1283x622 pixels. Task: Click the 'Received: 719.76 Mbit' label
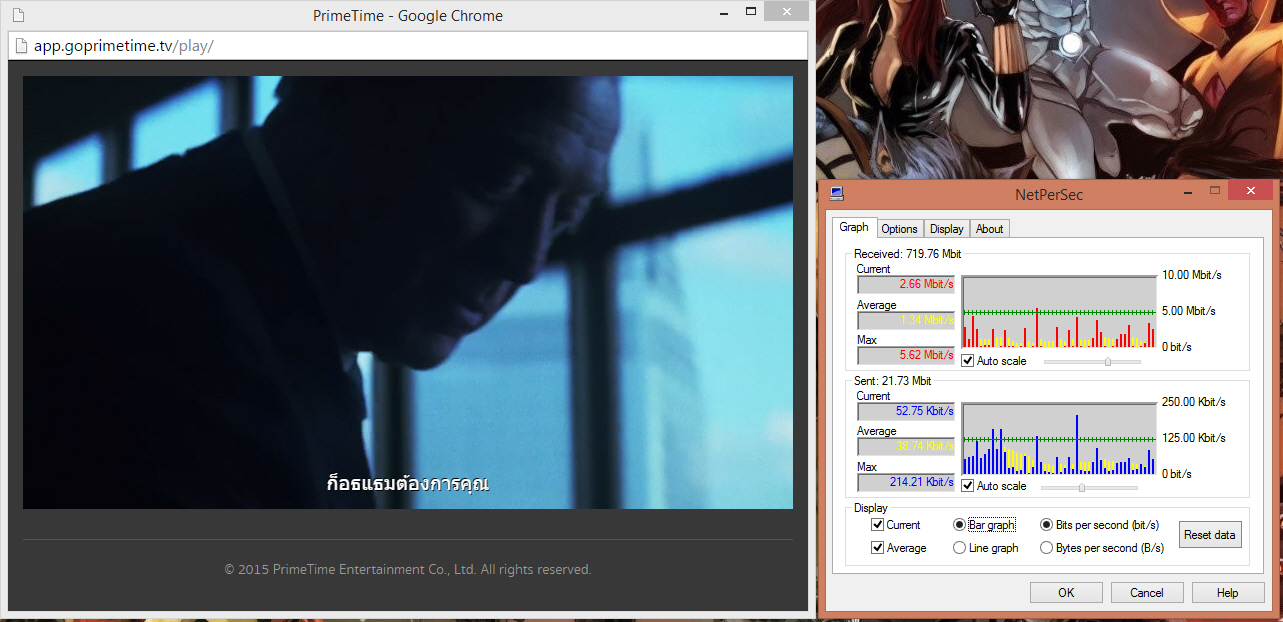tap(907, 254)
